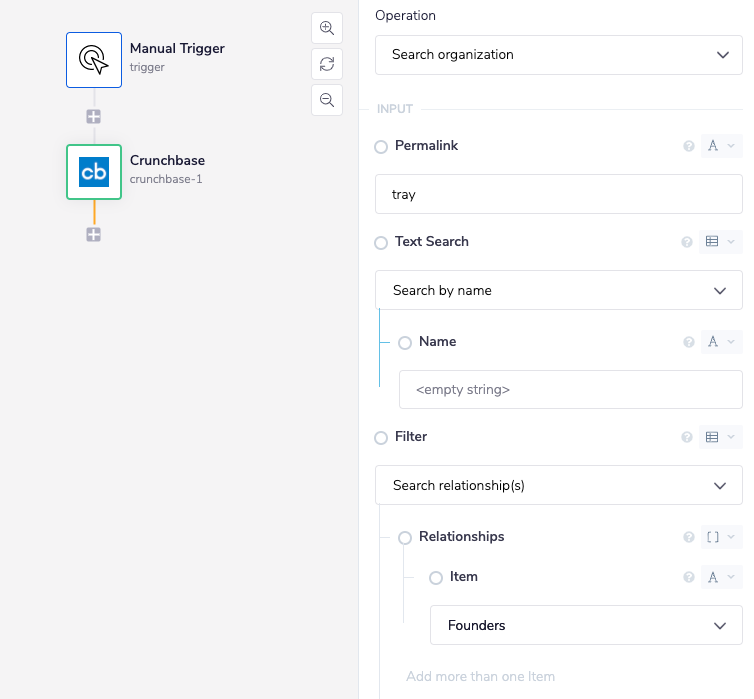The height and width of the screenshot is (699, 754).
Task: Click the refresh canvas icon
Action: point(327,64)
